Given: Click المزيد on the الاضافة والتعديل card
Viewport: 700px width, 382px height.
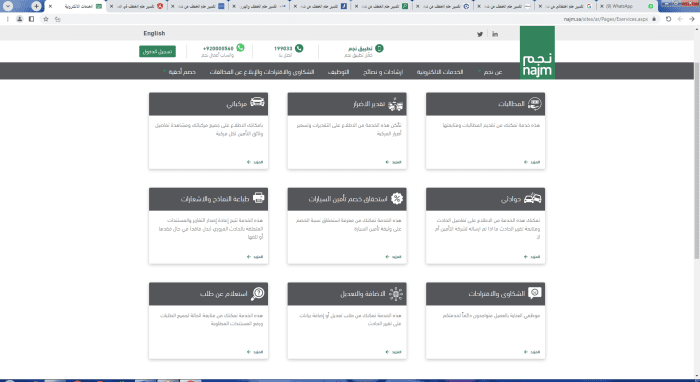Looking at the screenshot, I should [394, 352].
